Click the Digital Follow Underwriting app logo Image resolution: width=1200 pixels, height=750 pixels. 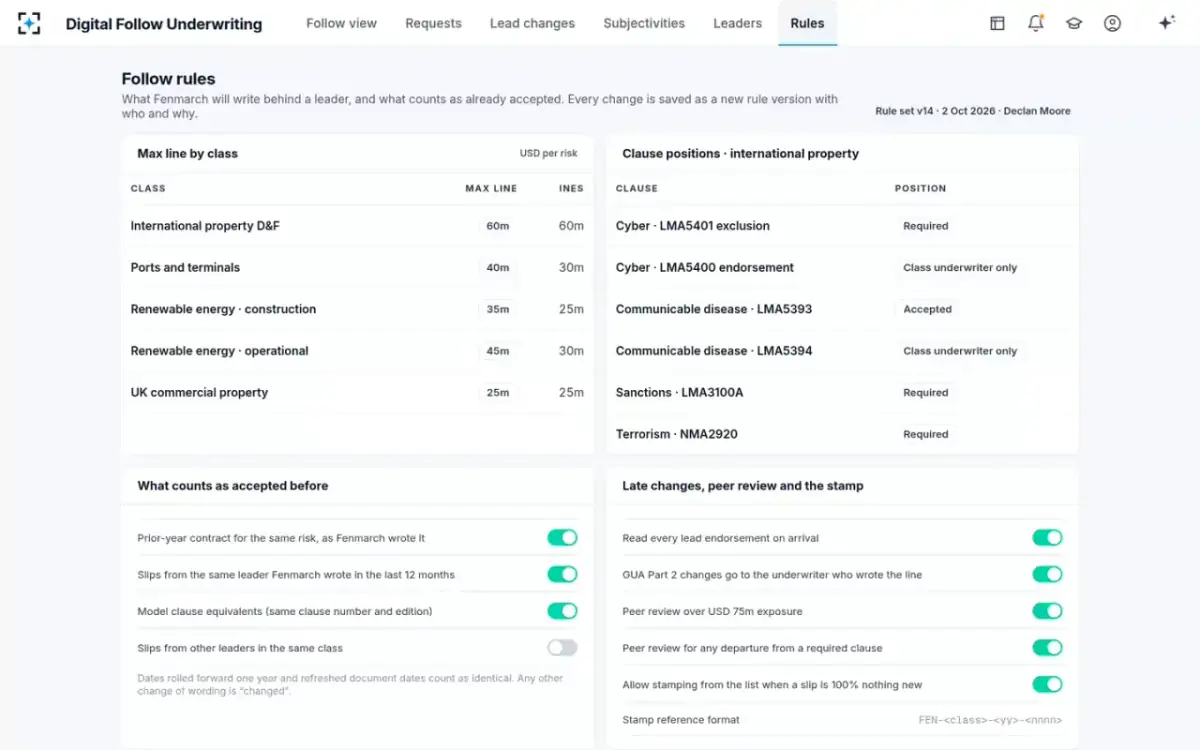point(30,23)
